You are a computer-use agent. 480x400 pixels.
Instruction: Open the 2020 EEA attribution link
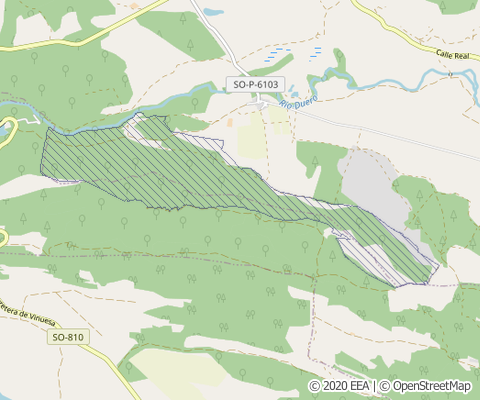pyautogui.click(x=339, y=386)
